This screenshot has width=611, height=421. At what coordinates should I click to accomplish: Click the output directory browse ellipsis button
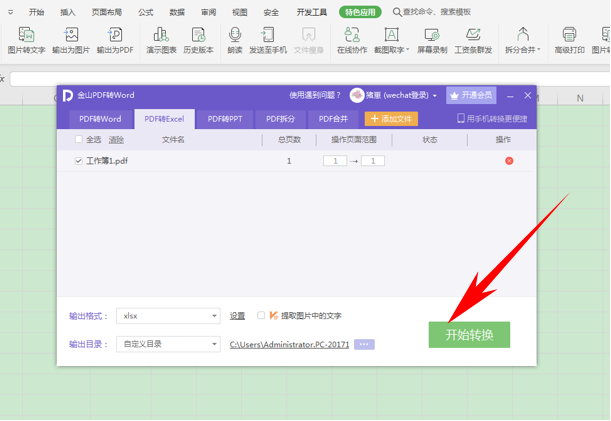(364, 344)
